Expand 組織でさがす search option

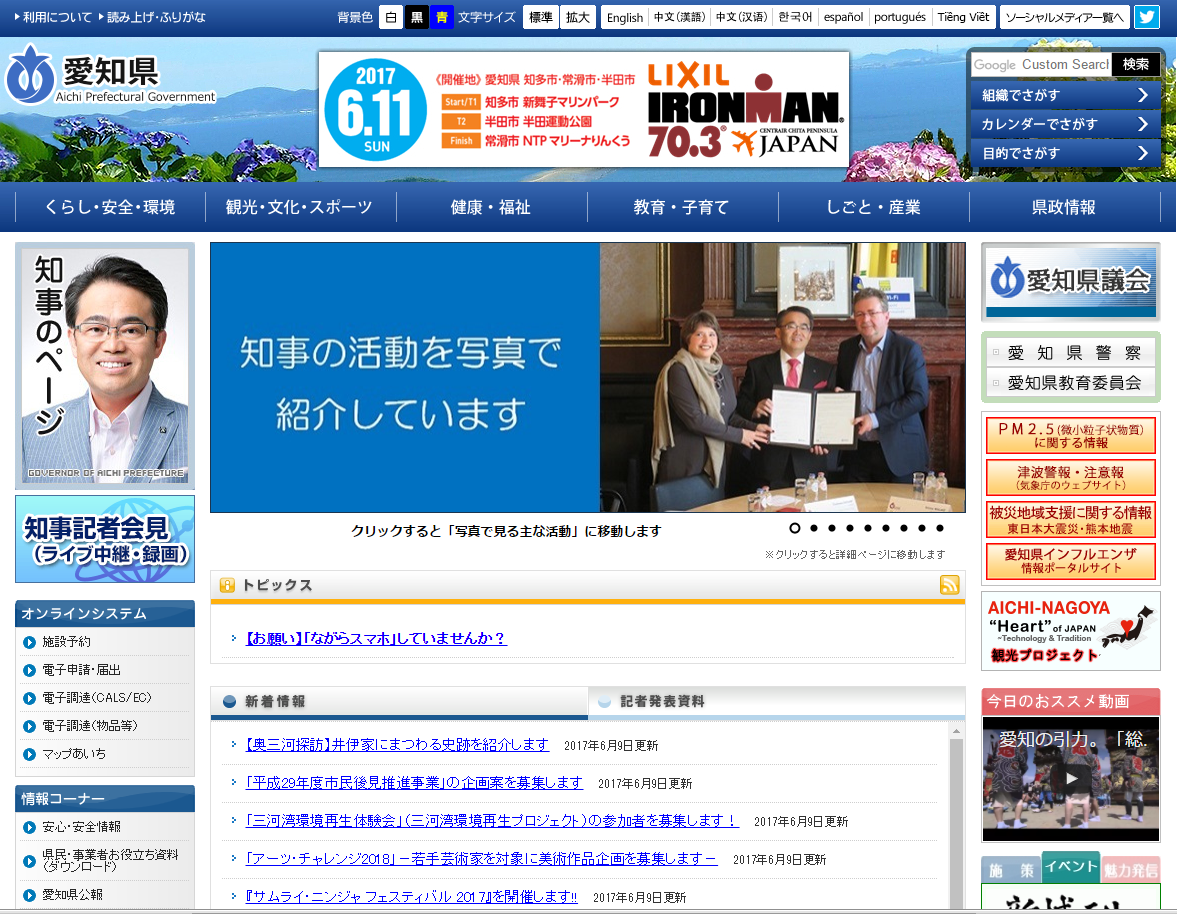coord(1065,95)
